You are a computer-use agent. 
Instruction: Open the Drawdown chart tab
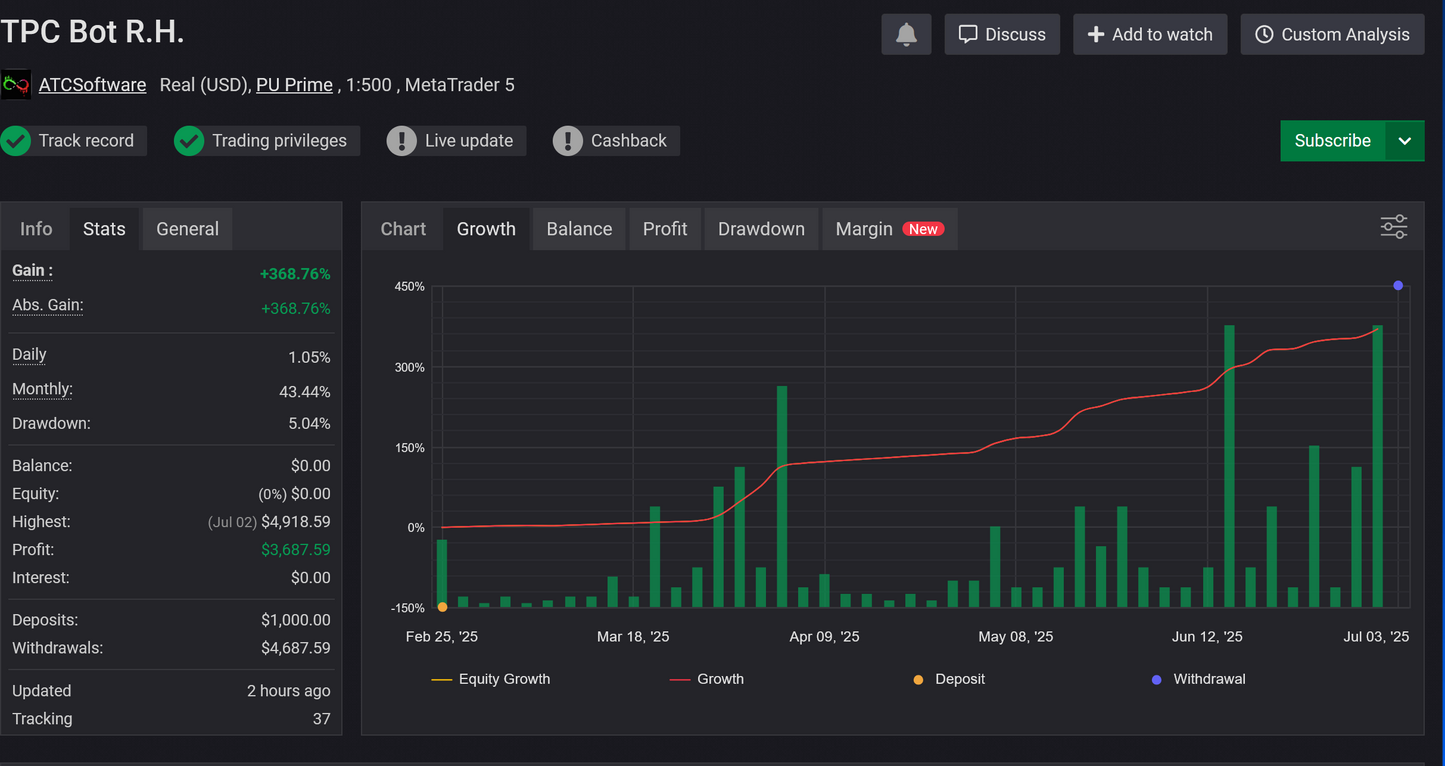[761, 228]
